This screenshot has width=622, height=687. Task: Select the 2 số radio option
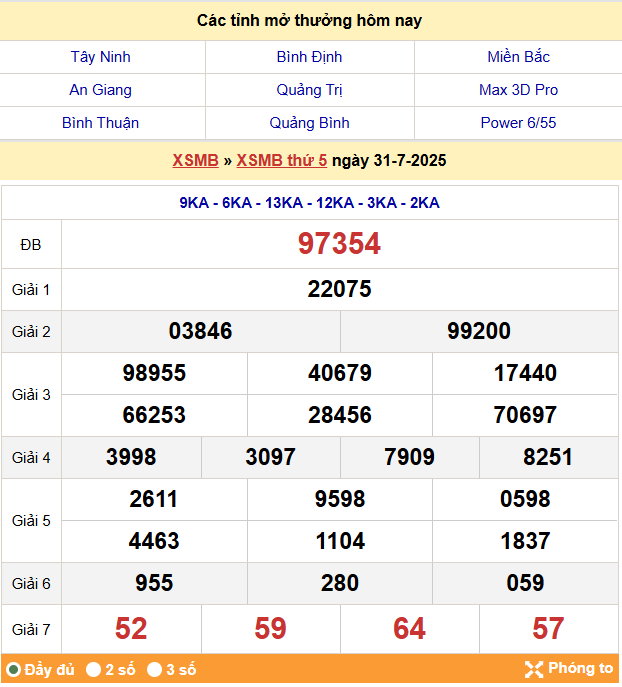point(93,669)
